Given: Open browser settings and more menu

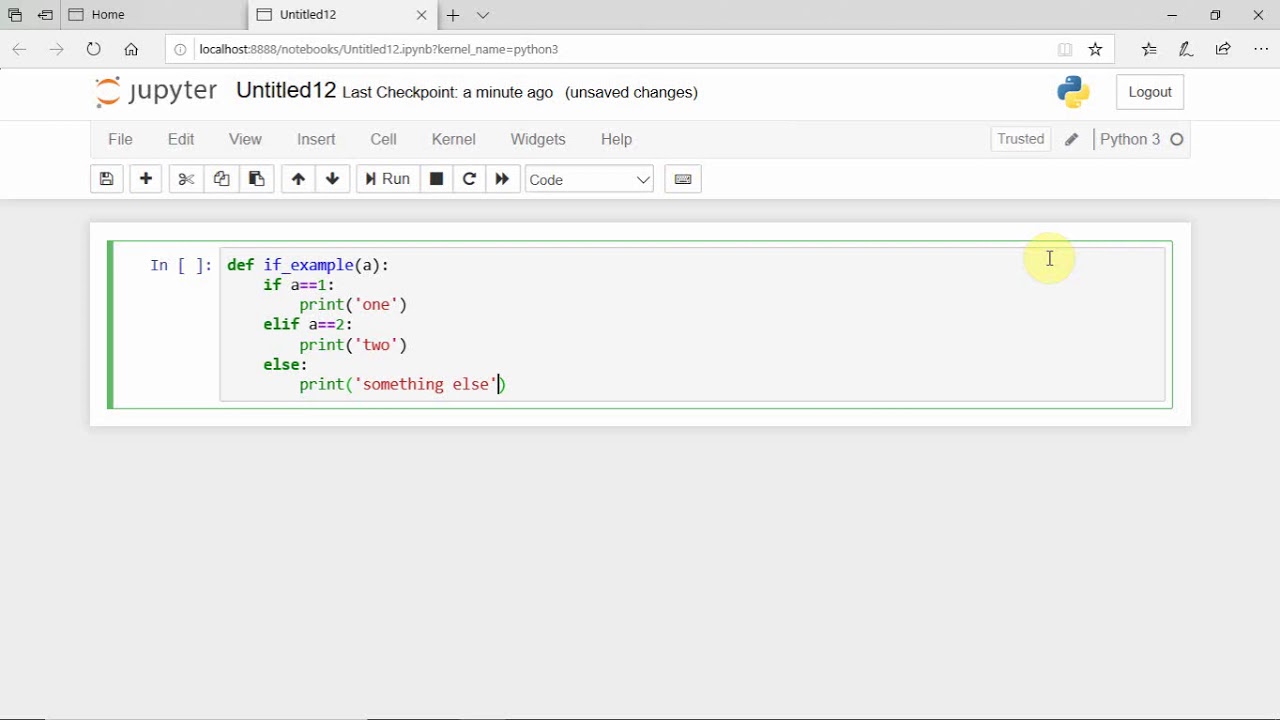Looking at the screenshot, I should click(x=1261, y=49).
